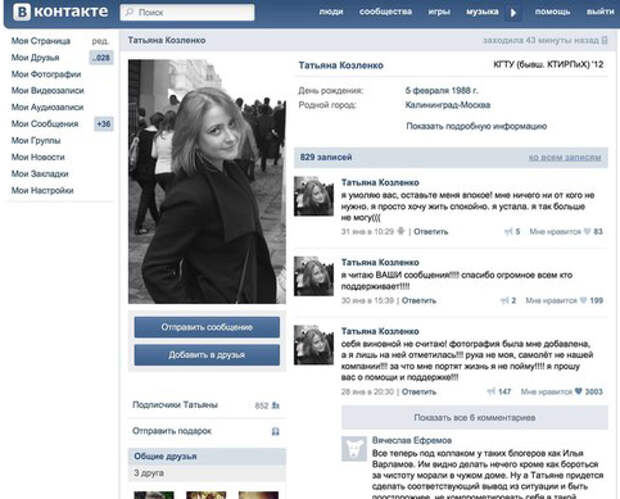
Task: Click the gift icon beside Отправить подарок
Action: pyautogui.click(x=276, y=431)
